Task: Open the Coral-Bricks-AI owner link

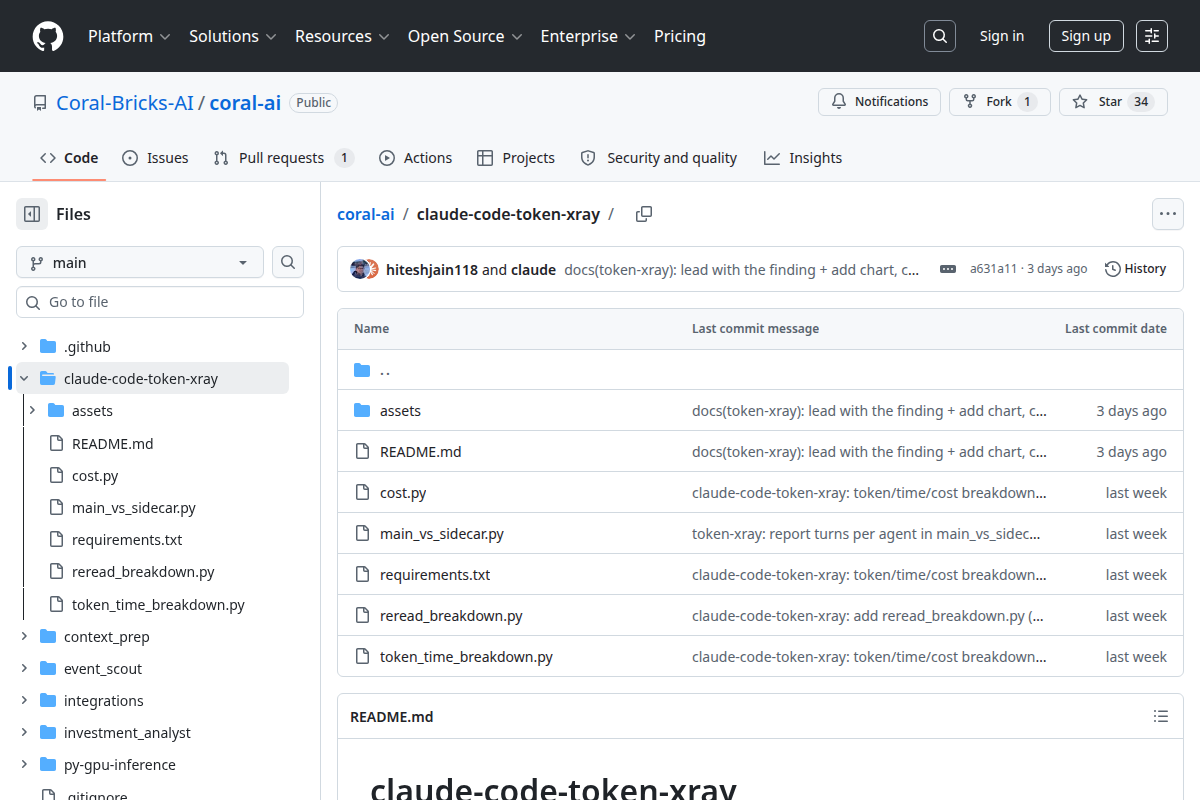Action: click(125, 102)
